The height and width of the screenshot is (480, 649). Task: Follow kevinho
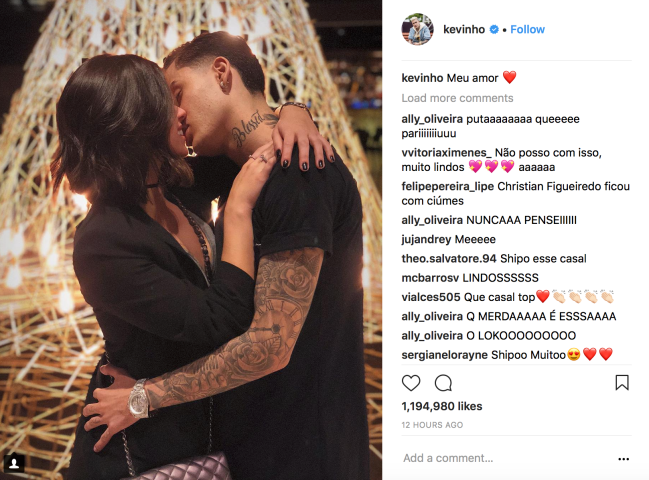coord(527,29)
